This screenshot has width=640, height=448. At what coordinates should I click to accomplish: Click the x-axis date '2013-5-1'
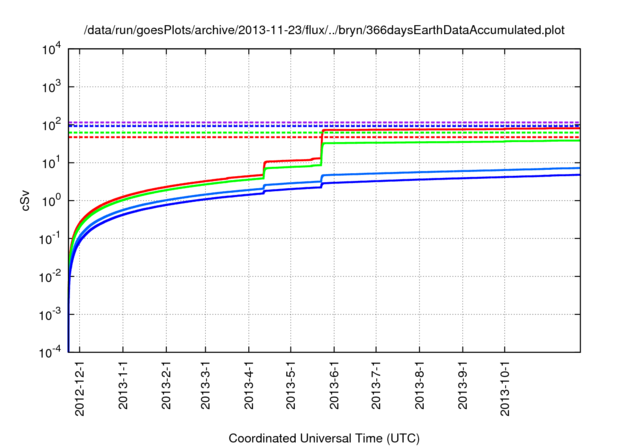[291, 385]
